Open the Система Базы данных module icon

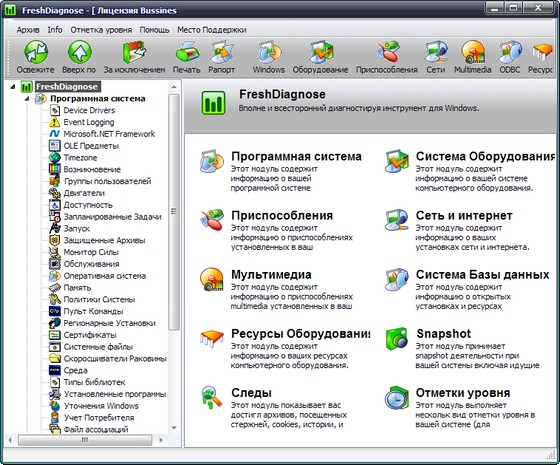coord(396,279)
